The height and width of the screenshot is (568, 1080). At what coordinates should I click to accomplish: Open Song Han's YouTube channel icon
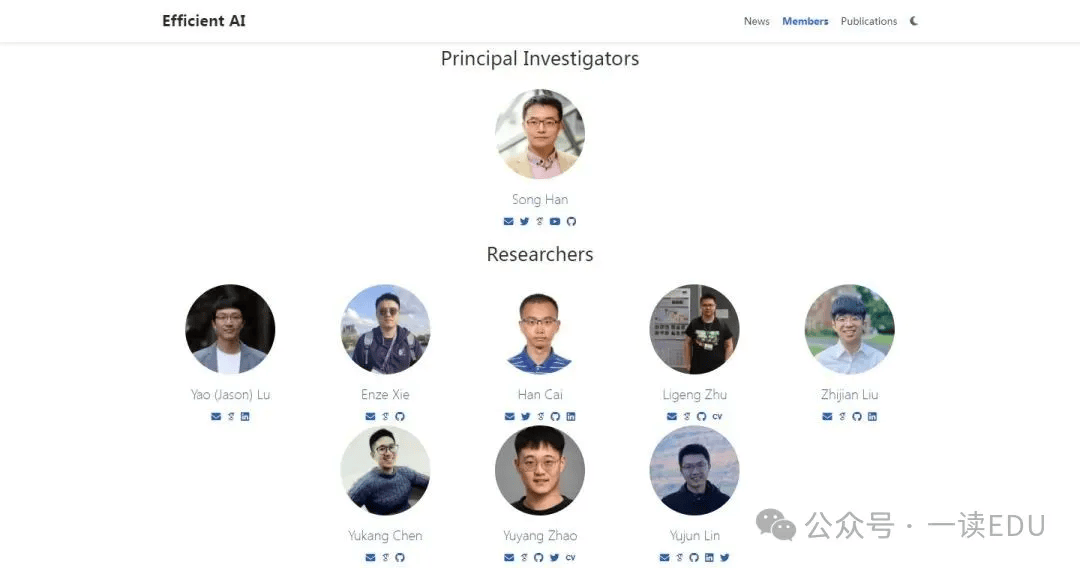point(555,222)
